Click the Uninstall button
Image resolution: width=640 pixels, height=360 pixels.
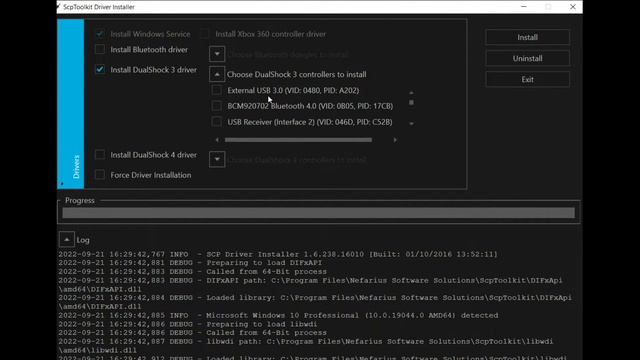[x=527, y=58]
